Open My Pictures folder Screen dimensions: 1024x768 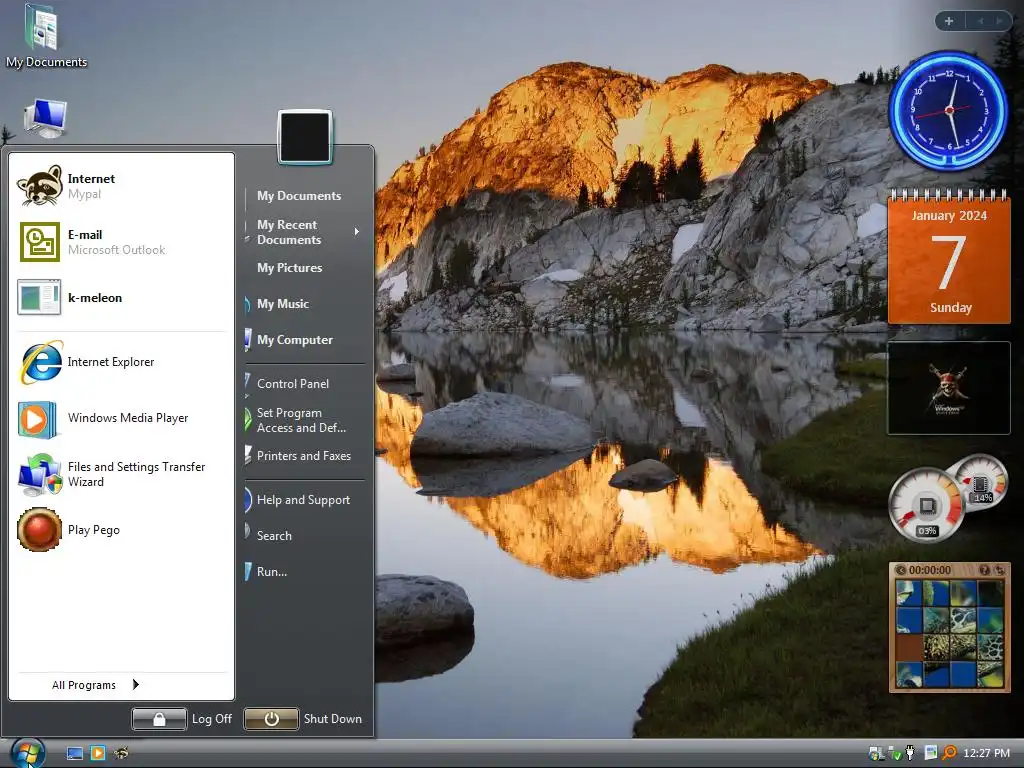pos(289,268)
